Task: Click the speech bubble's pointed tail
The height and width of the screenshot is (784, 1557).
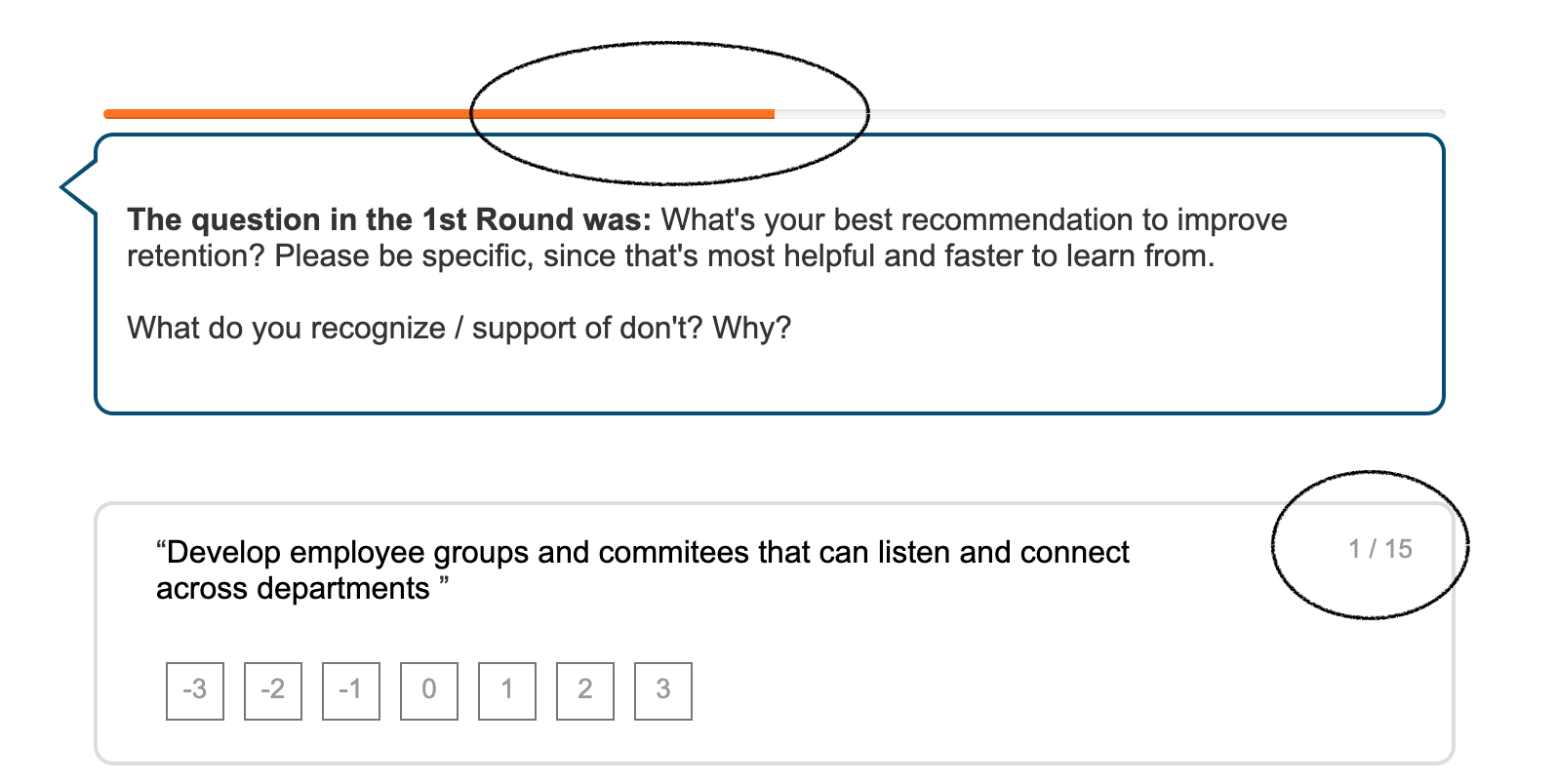Action: [78, 186]
